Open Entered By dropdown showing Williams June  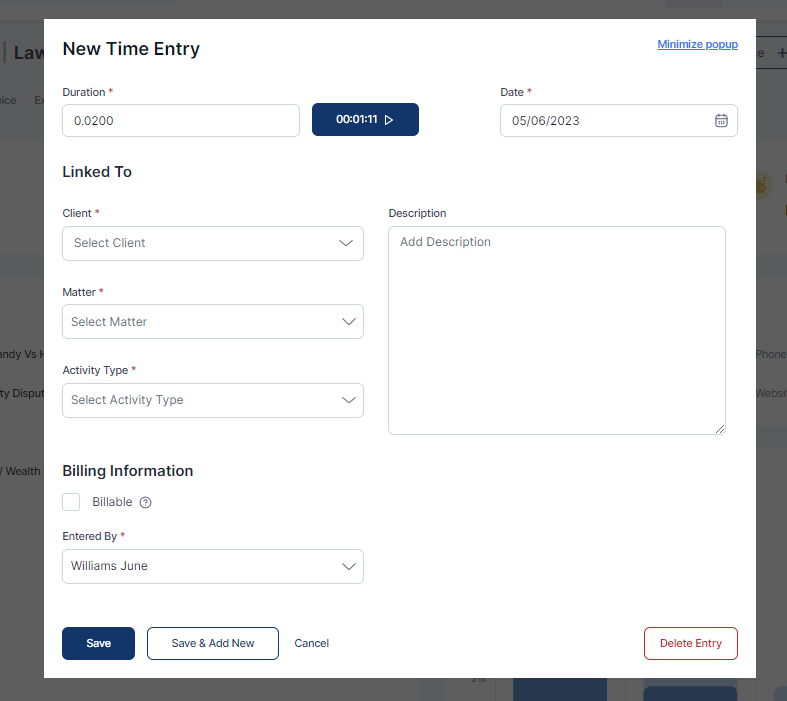[x=212, y=566]
